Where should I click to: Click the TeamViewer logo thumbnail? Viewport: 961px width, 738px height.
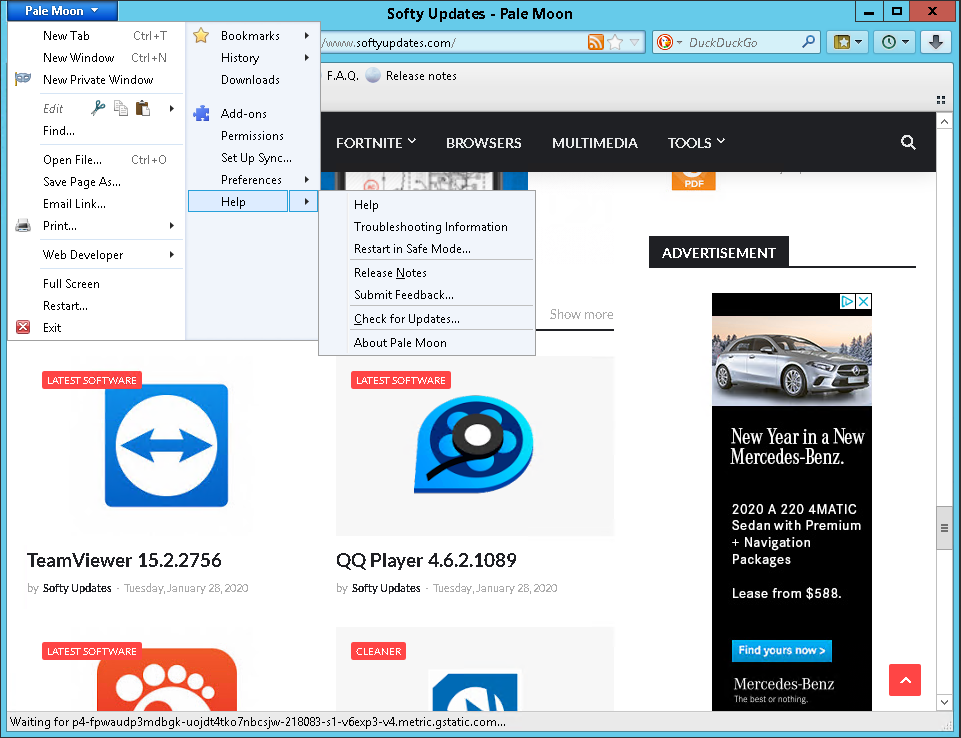pos(166,446)
